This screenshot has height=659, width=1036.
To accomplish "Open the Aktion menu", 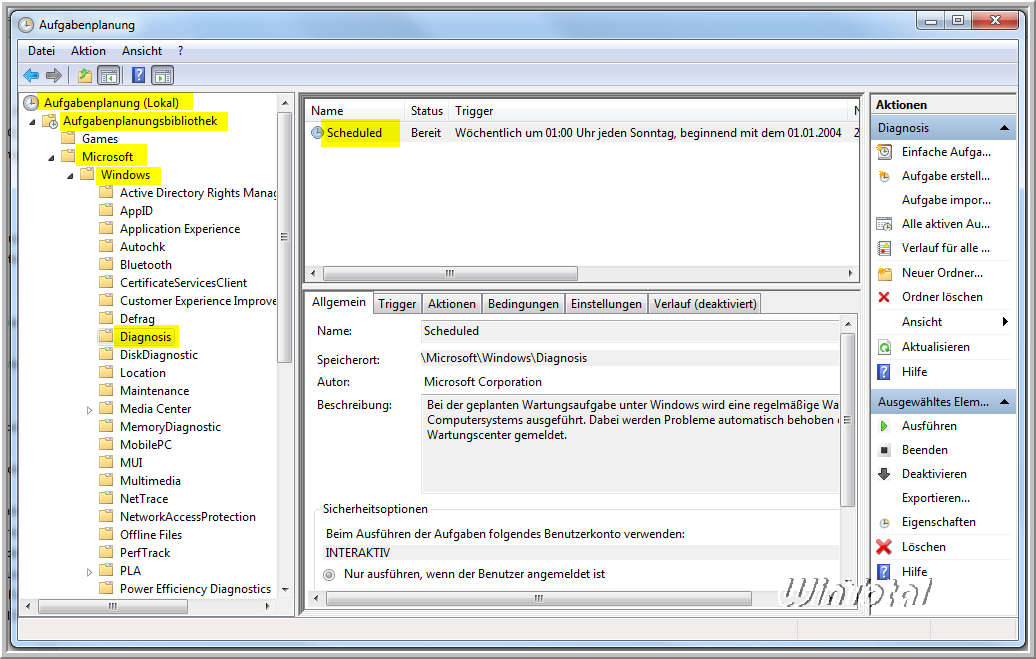I will (88, 50).
